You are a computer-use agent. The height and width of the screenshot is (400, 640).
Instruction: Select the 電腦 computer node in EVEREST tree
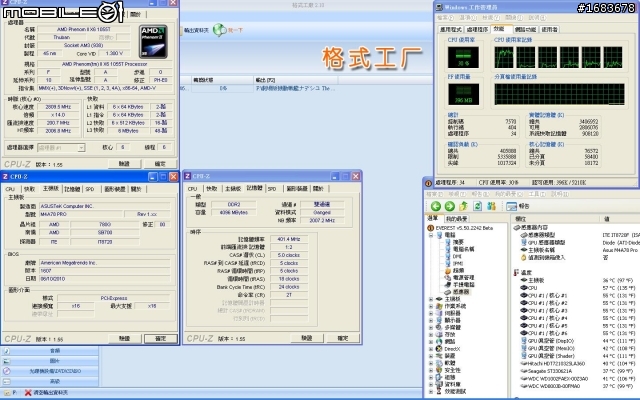450,235
